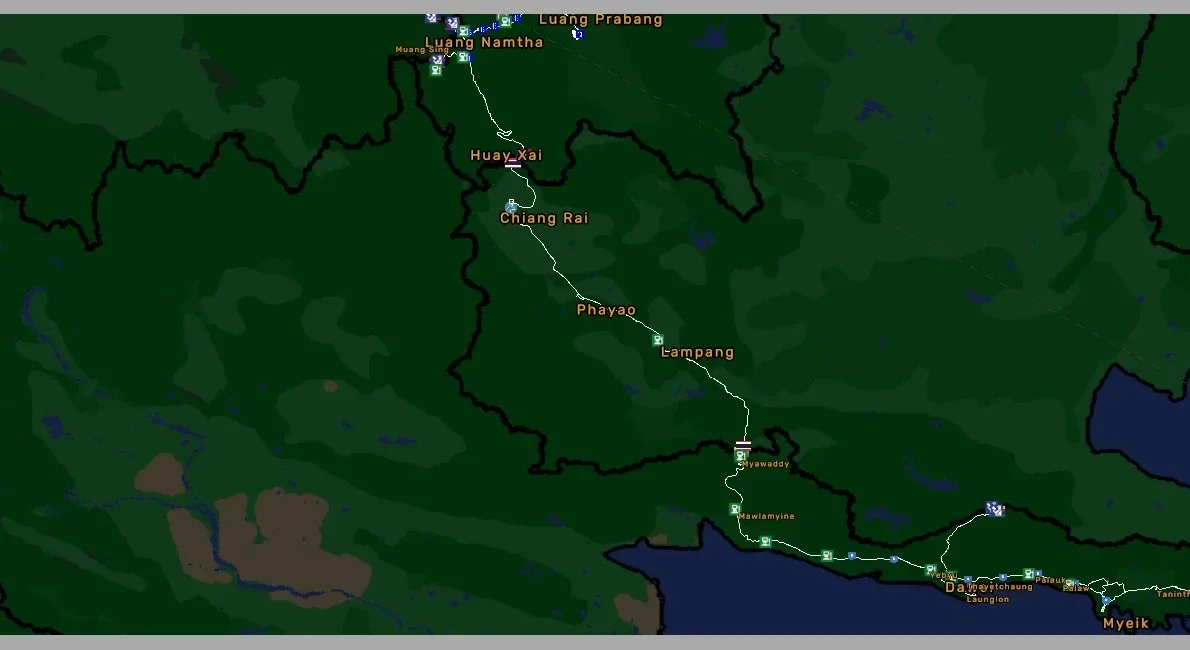Open the fuel pump icon near Yebyu

(930, 568)
